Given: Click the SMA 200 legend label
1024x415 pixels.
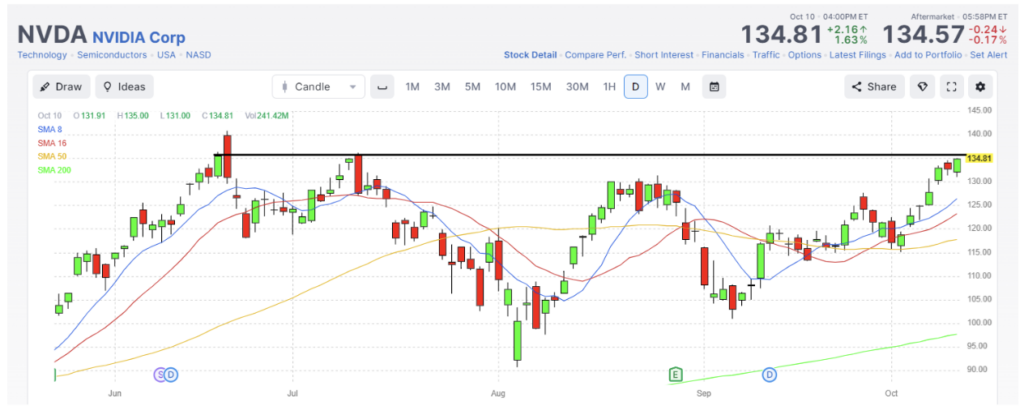Looking at the screenshot, I should pyautogui.click(x=54, y=170).
